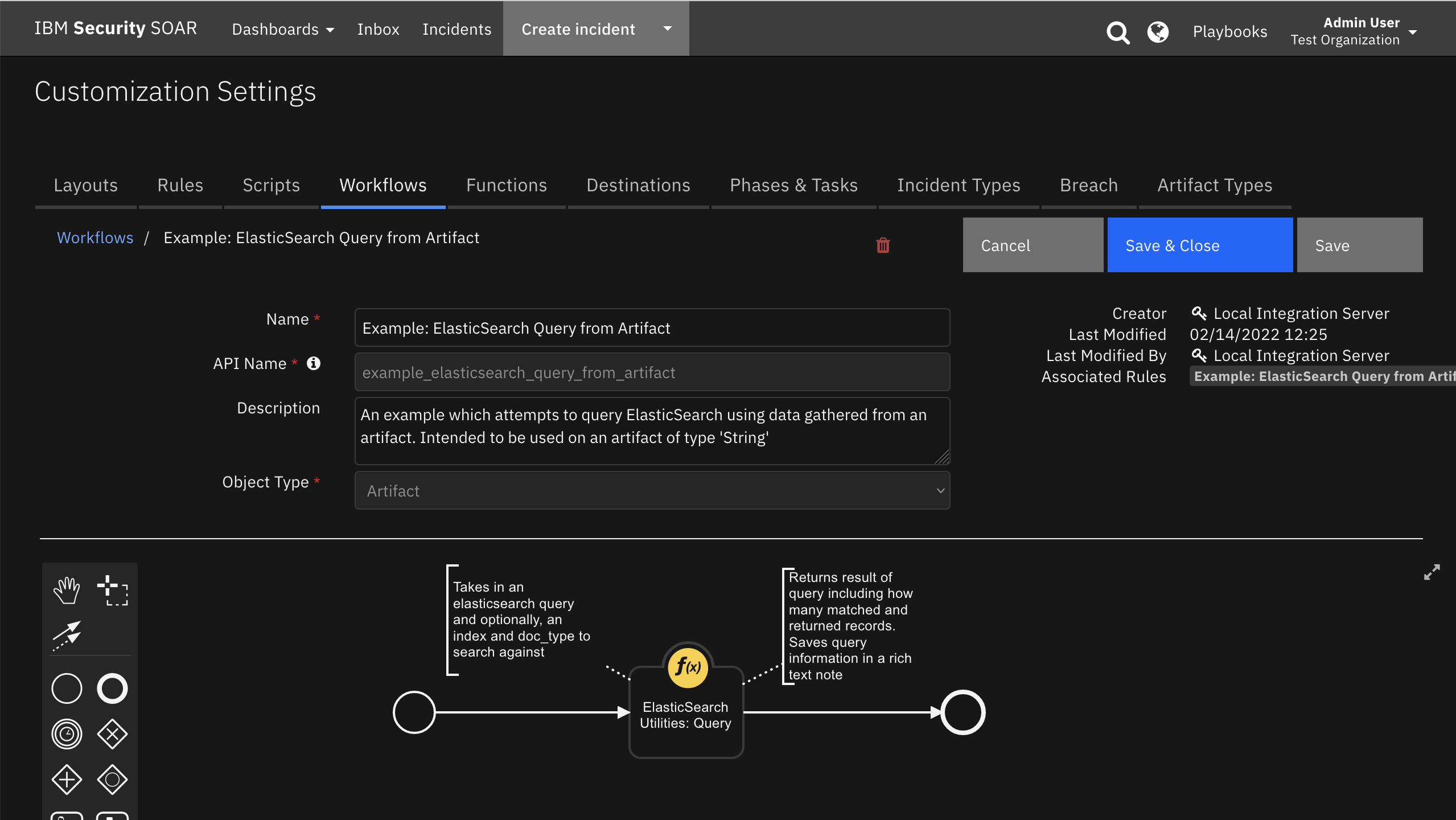Open the Dashboards dropdown menu
The height and width of the screenshot is (820, 1456).
click(x=283, y=29)
